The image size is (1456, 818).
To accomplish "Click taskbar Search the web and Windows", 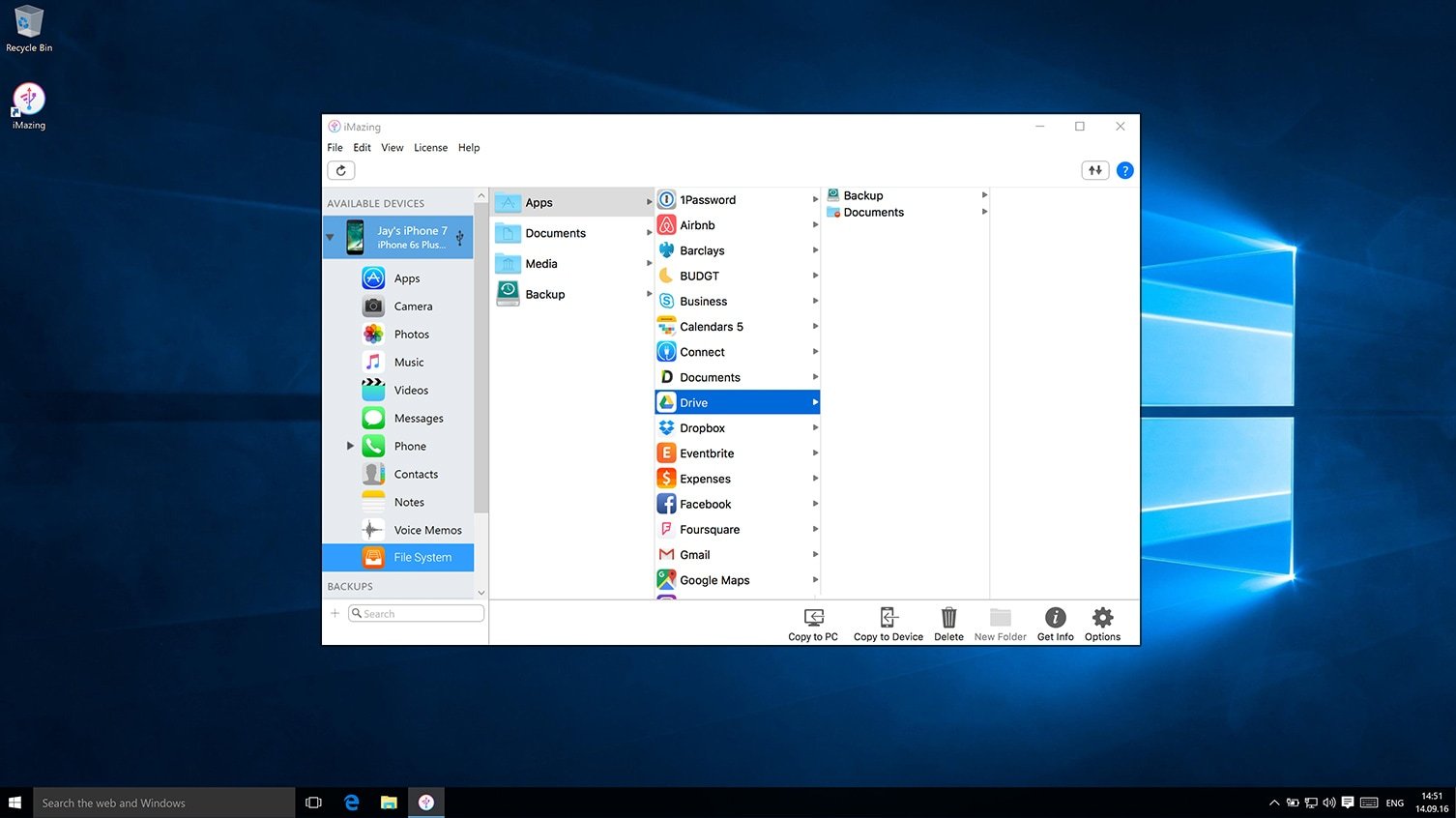I will [x=164, y=803].
